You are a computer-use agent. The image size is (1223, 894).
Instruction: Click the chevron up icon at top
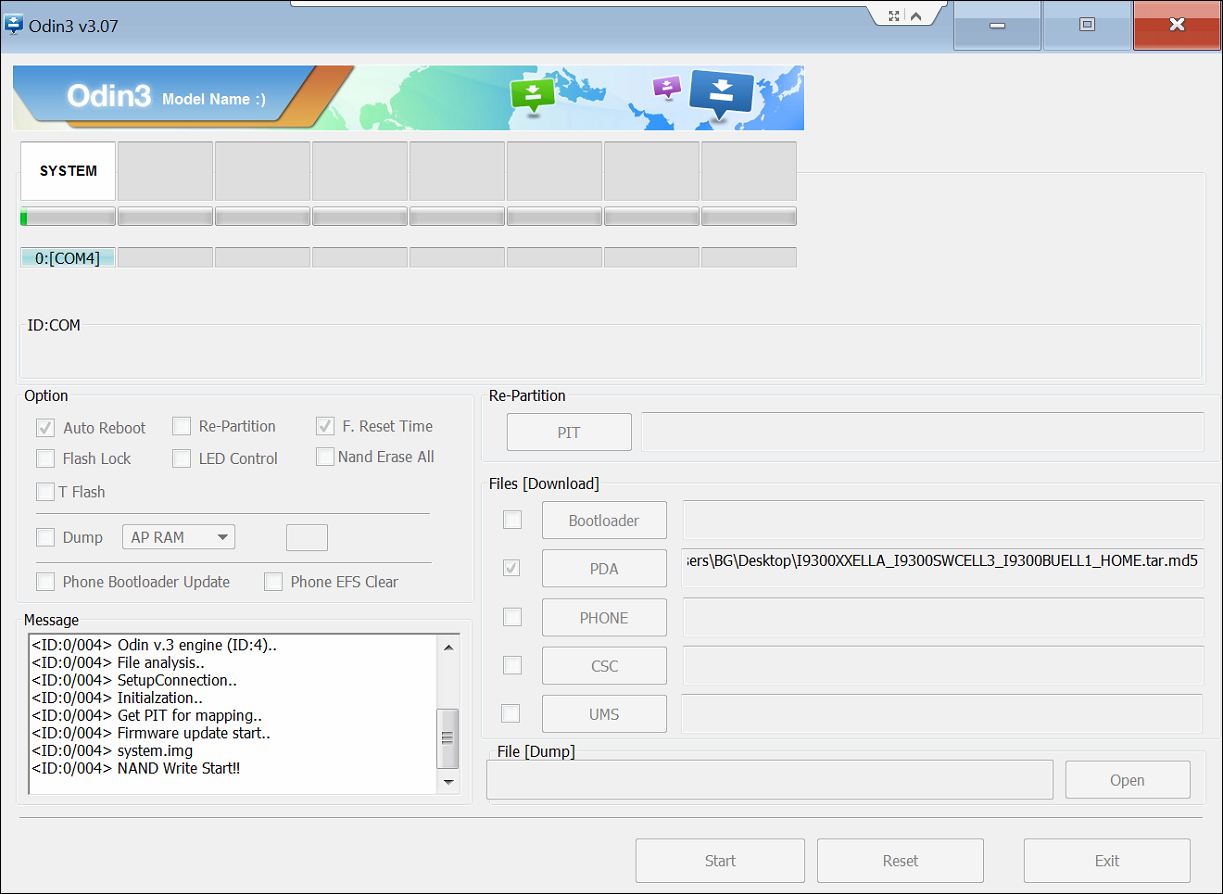917,16
